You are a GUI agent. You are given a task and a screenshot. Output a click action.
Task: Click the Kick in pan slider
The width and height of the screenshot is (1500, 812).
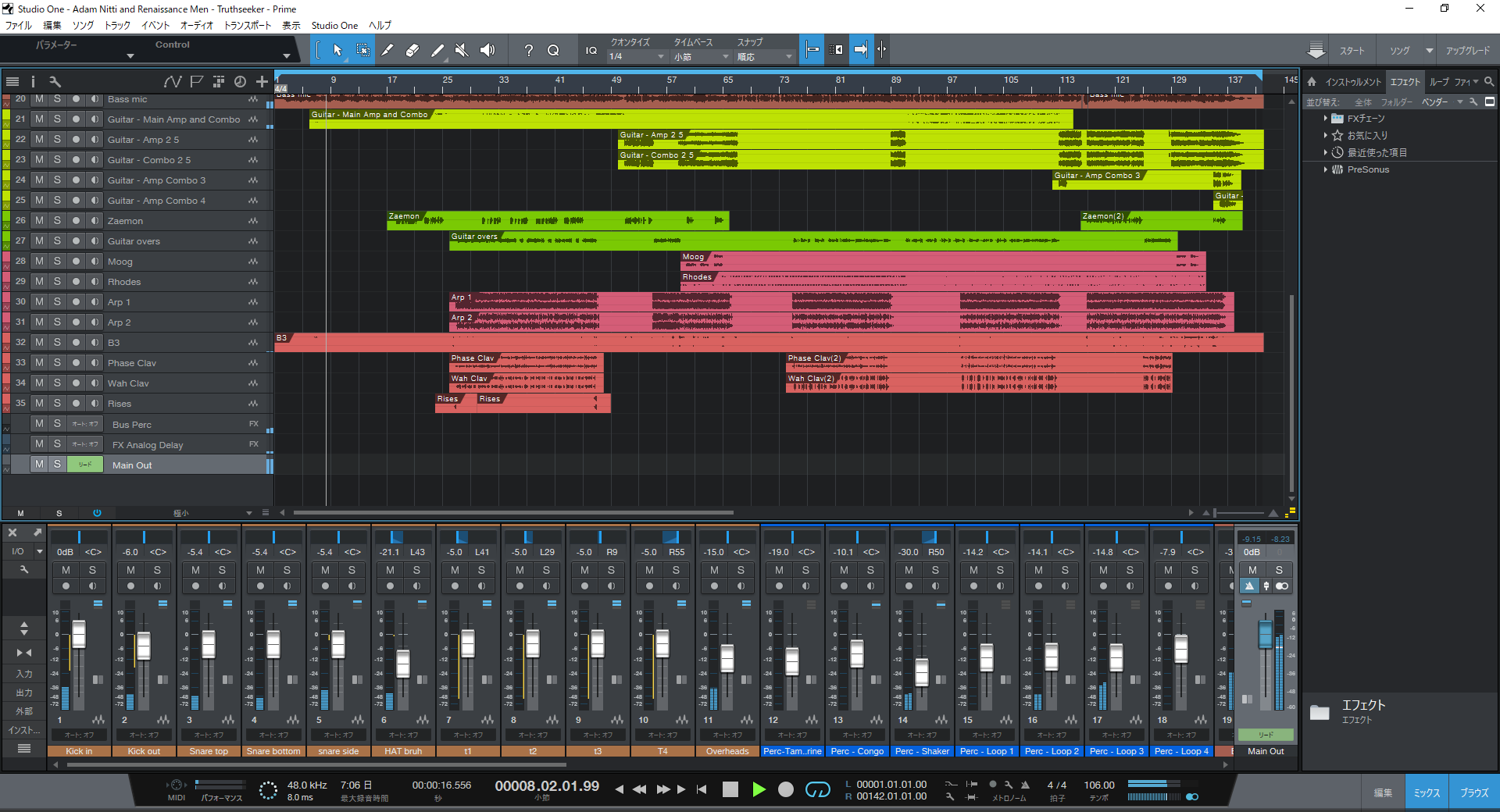(79, 536)
